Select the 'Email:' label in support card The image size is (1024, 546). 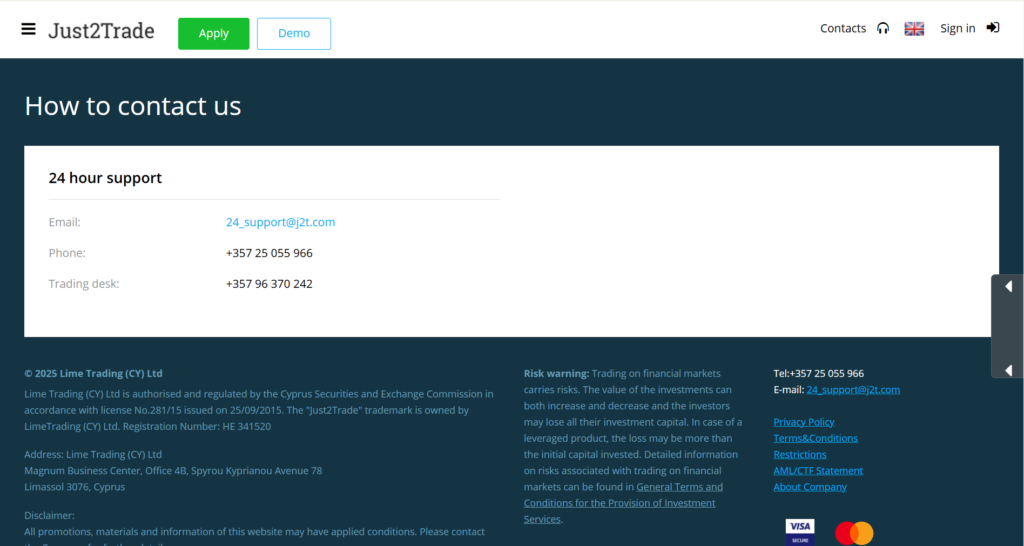[65, 222]
